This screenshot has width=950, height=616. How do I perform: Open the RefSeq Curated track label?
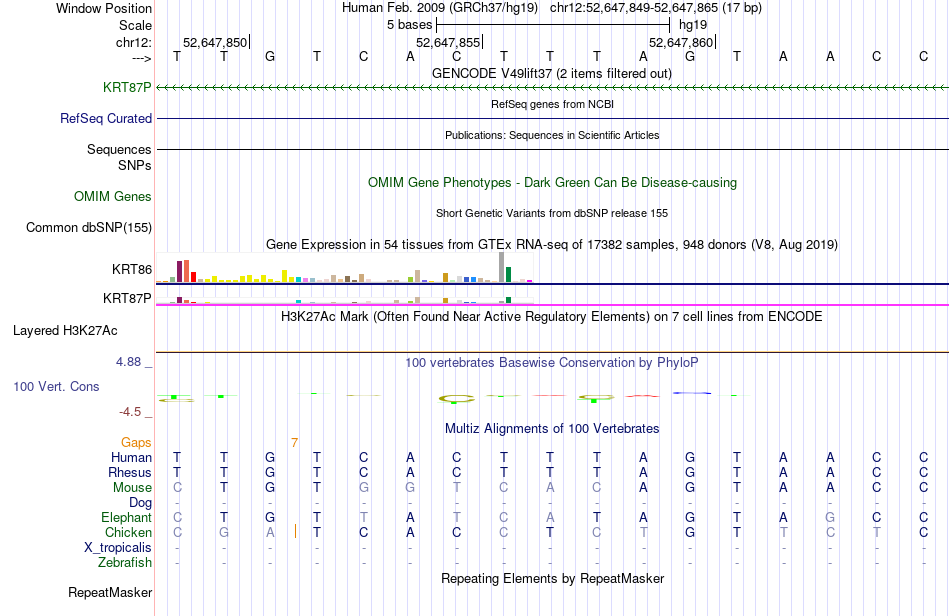pos(105,118)
